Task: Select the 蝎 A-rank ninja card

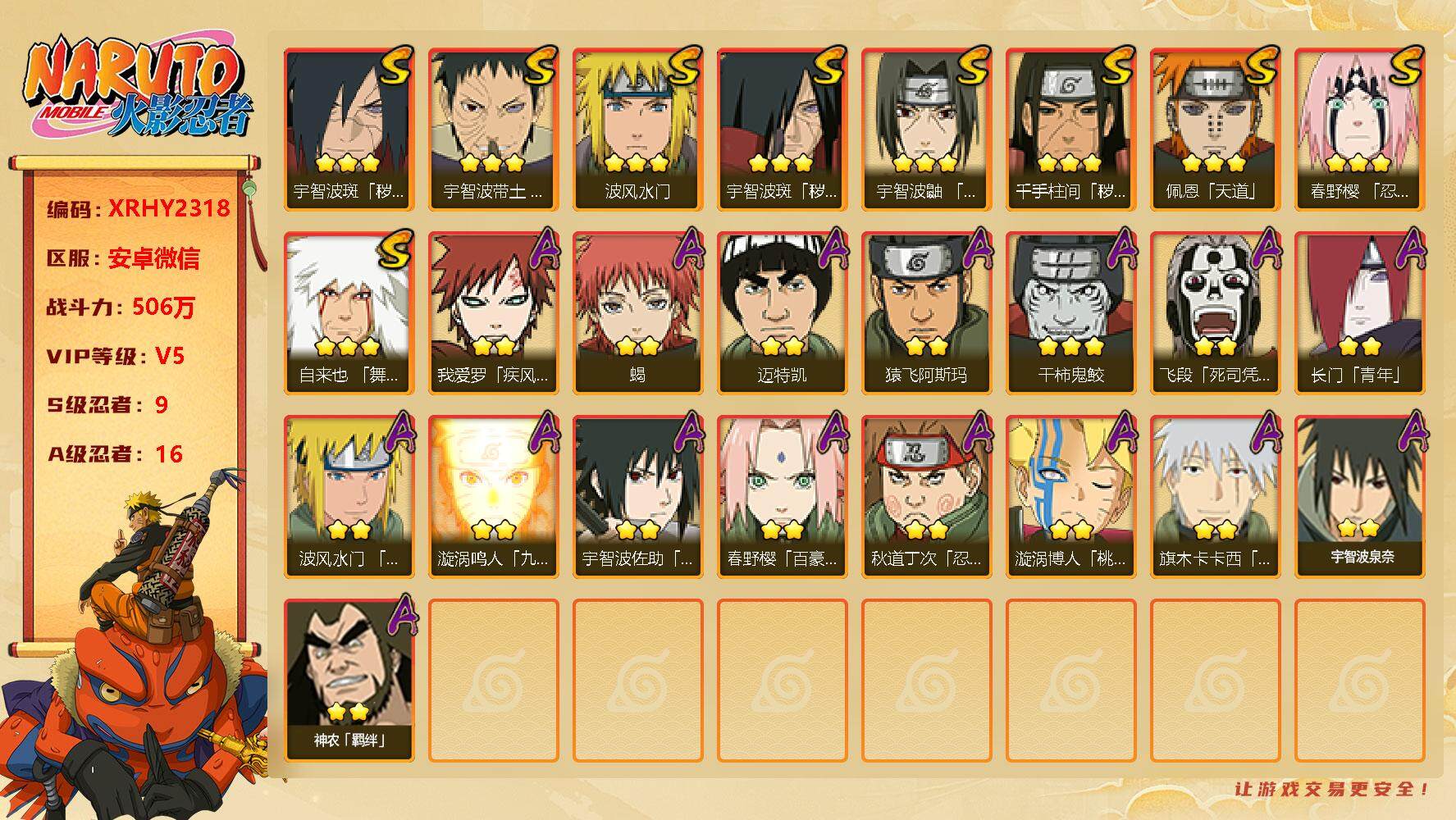Action: [x=637, y=312]
